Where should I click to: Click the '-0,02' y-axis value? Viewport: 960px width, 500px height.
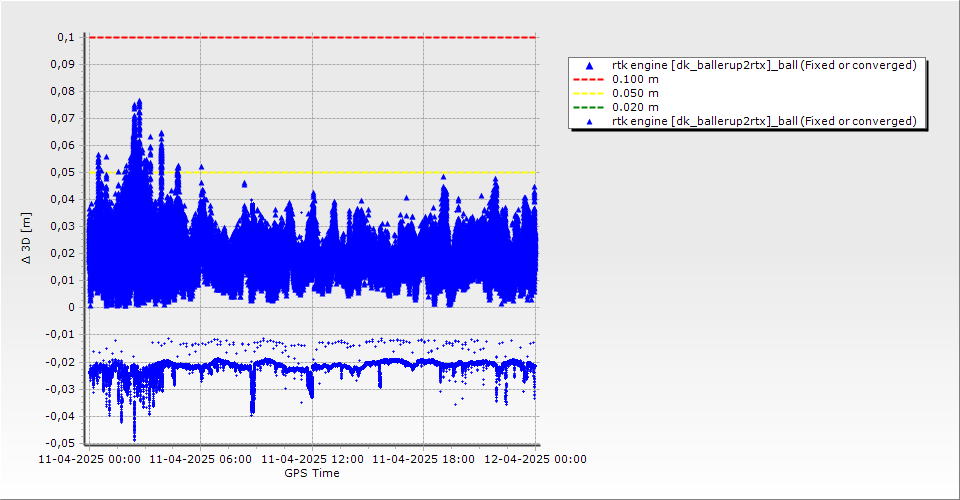pyautogui.click(x=61, y=362)
